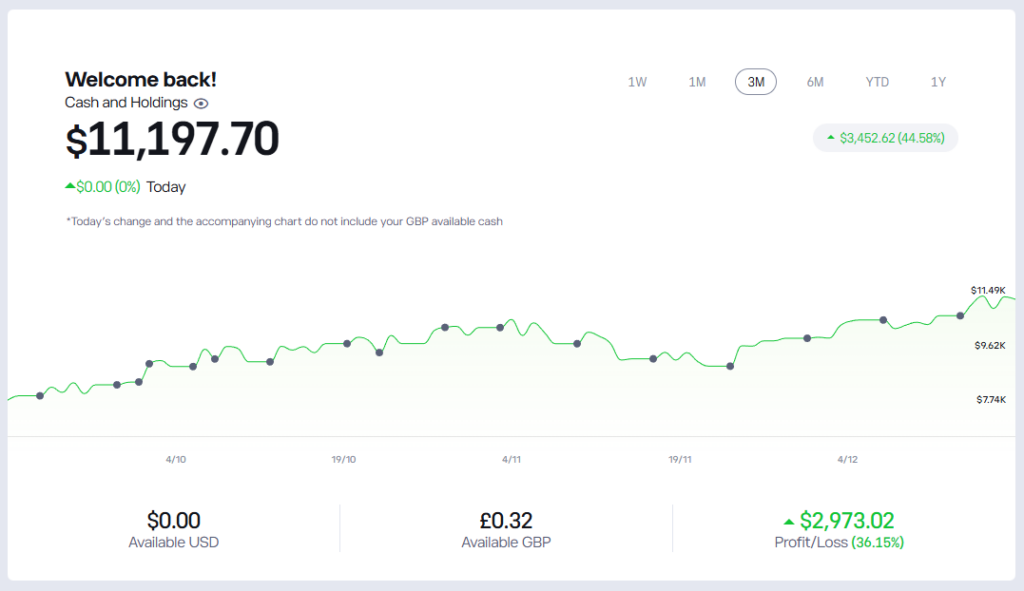This screenshot has height=591, width=1024.
Task: Click the $9.62K chart axis label
Action: (990, 345)
